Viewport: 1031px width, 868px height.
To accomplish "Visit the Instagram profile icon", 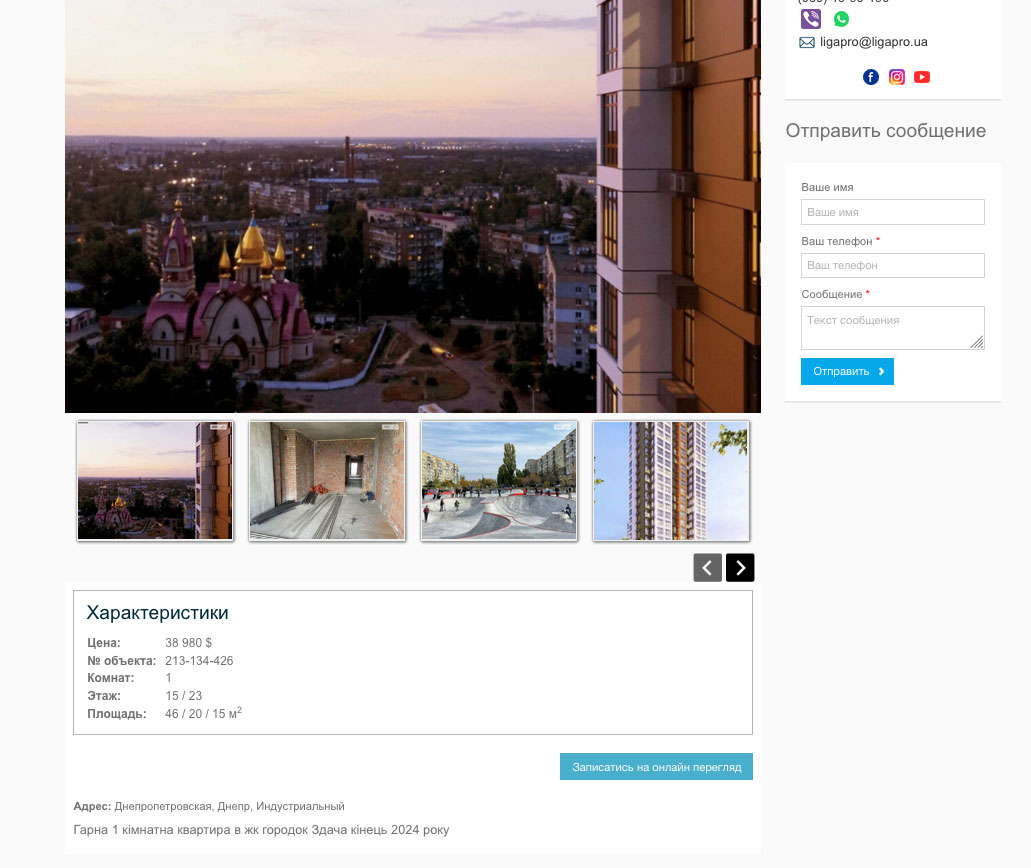I will [897, 77].
